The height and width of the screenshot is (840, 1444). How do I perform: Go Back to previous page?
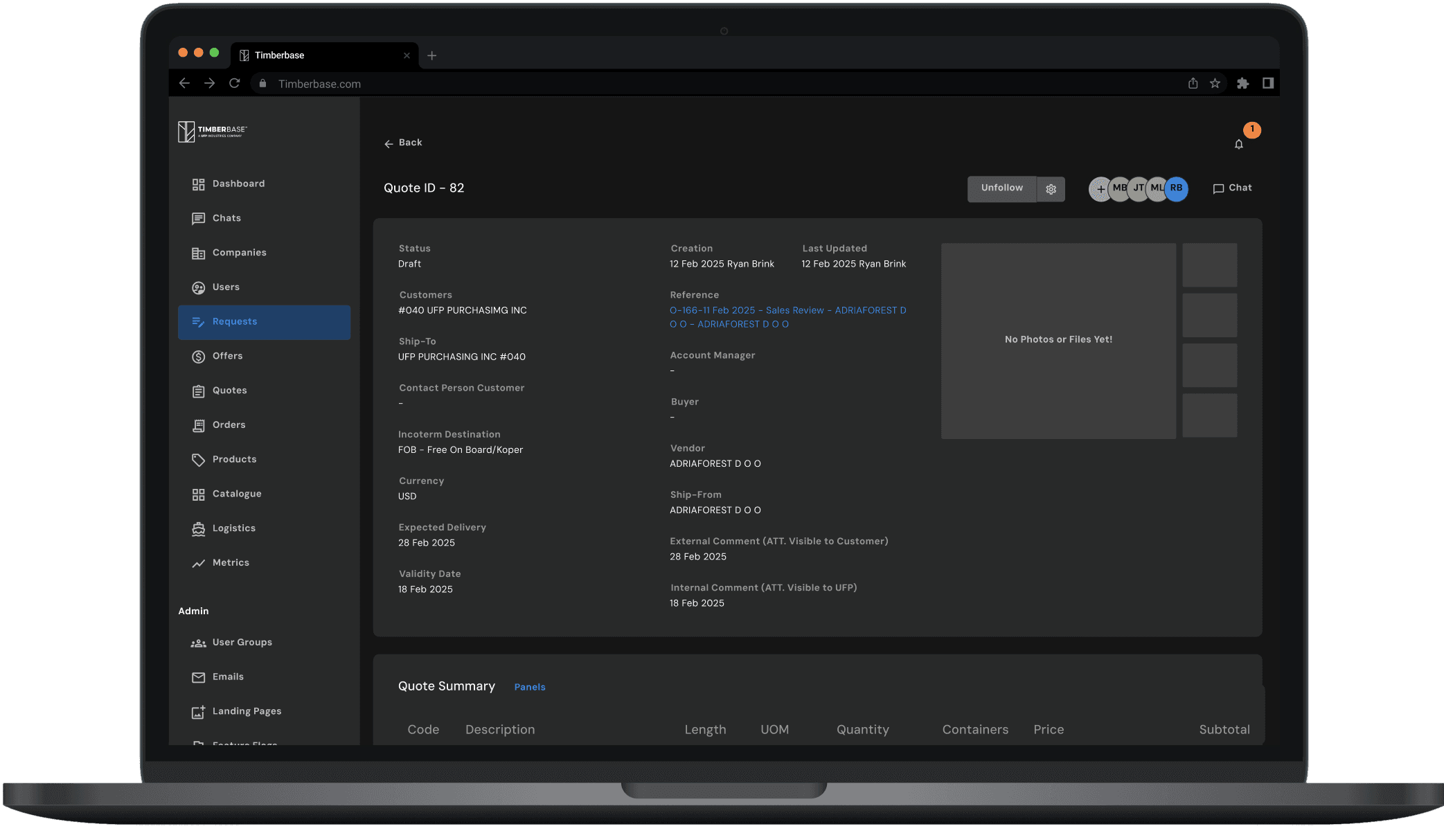coord(403,143)
